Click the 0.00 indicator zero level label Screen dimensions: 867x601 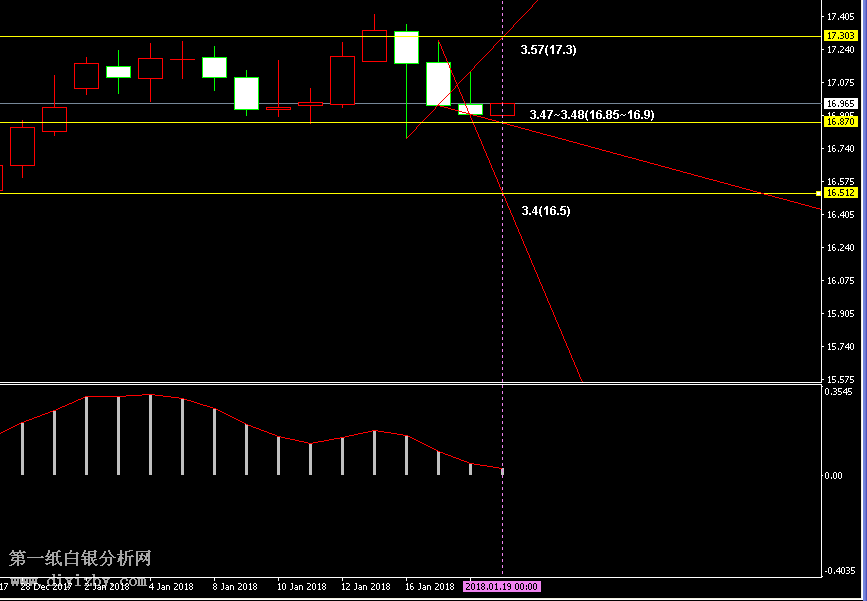point(833,476)
